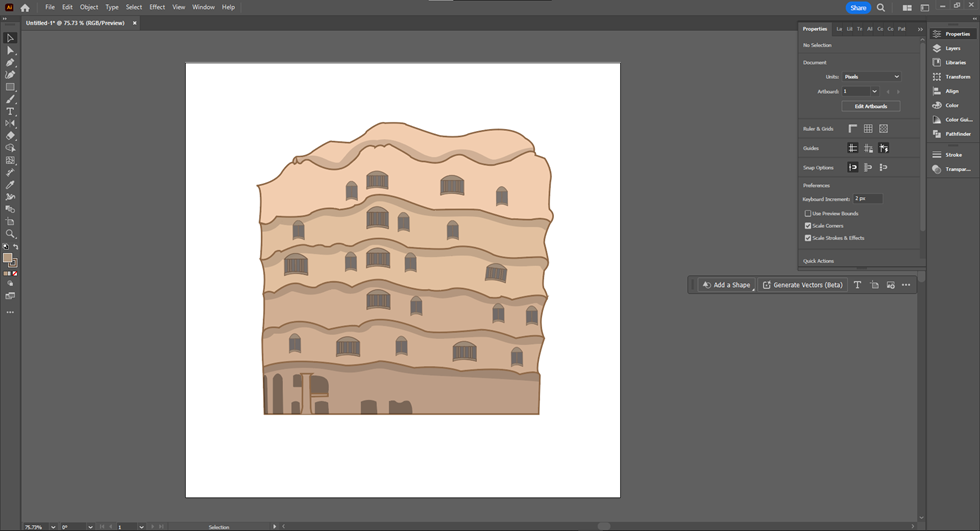The image size is (980, 531).
Task: Uncheck Scale Corners checkbox
Action: tap(808, 226)
